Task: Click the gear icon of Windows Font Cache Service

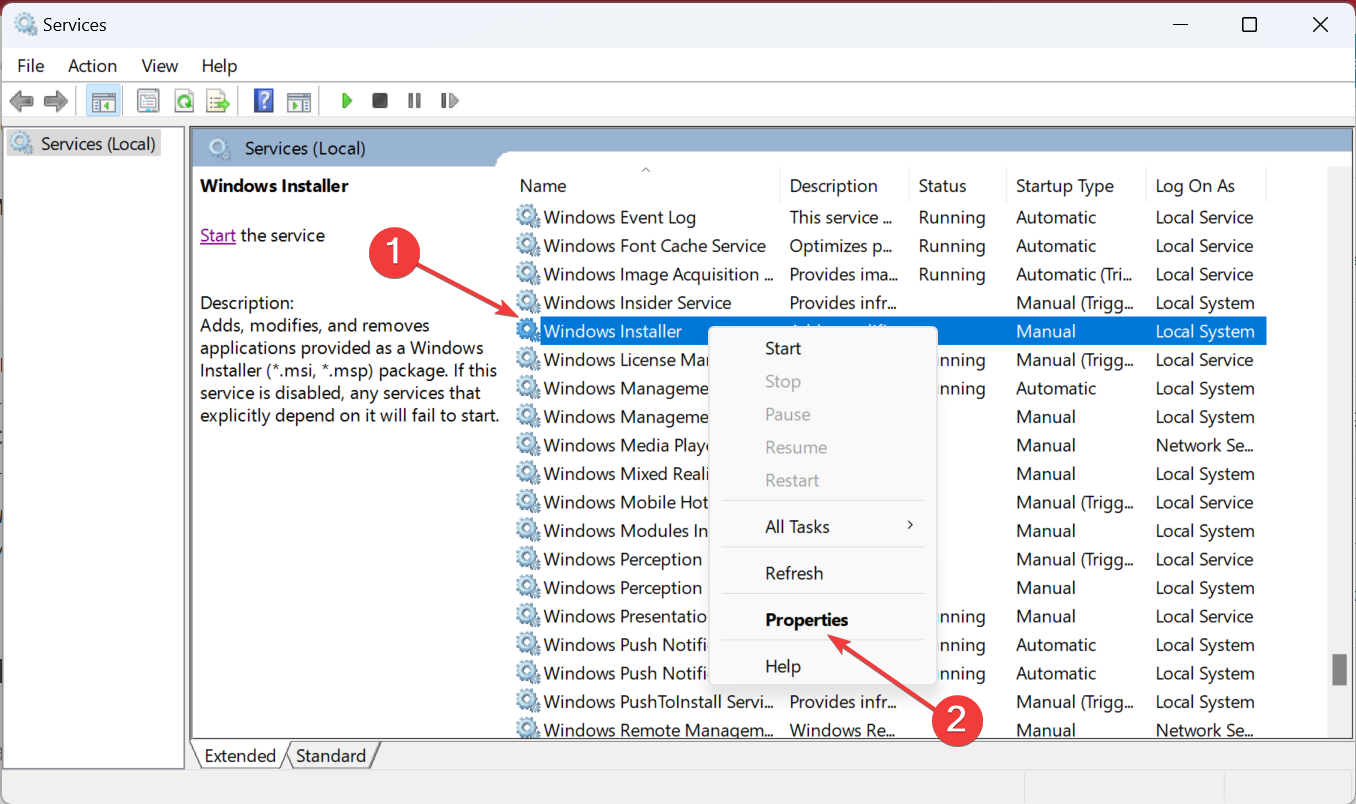Action: click(528, 245)
